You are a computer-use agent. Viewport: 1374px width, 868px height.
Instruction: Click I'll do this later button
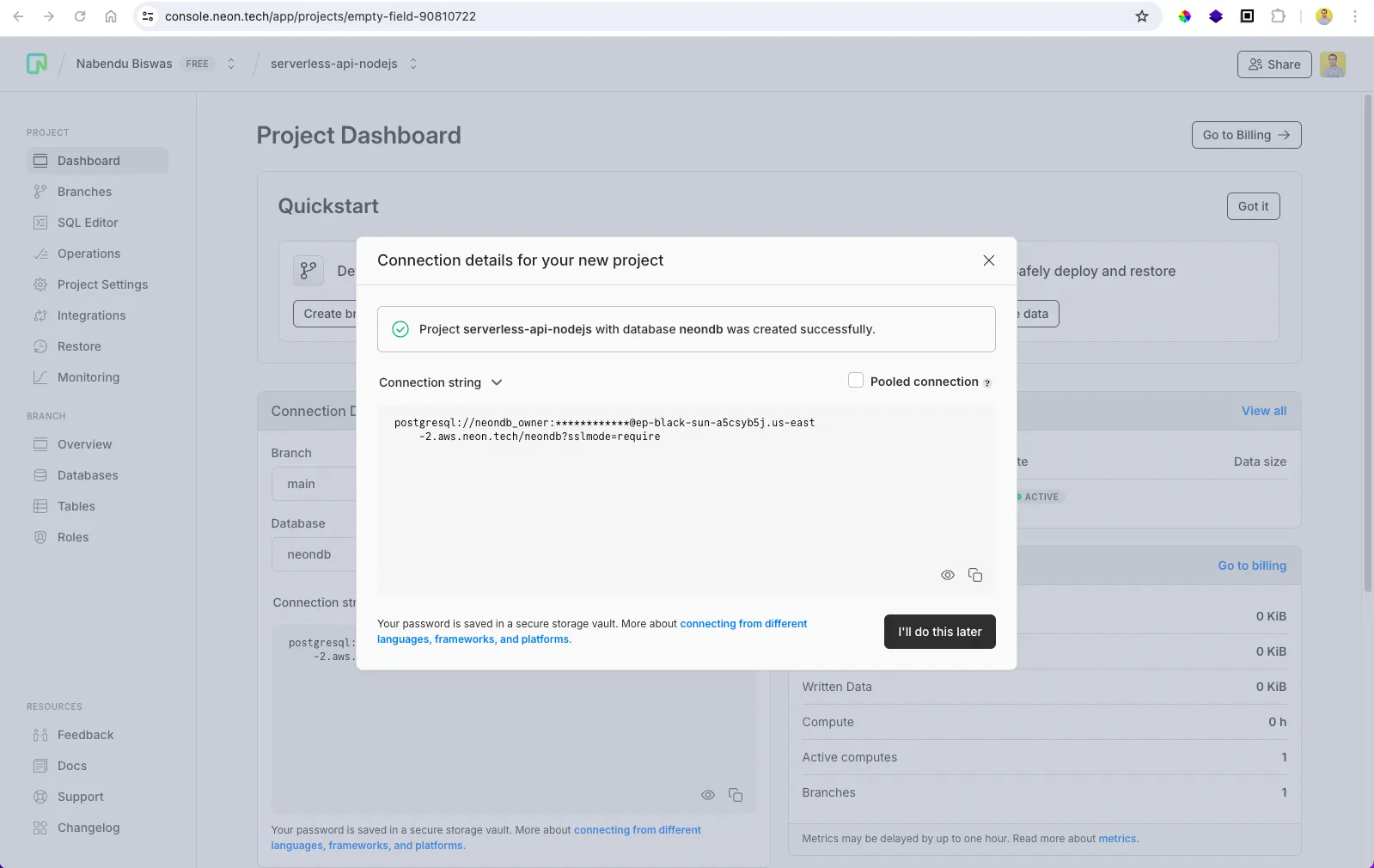pos(940,632)
